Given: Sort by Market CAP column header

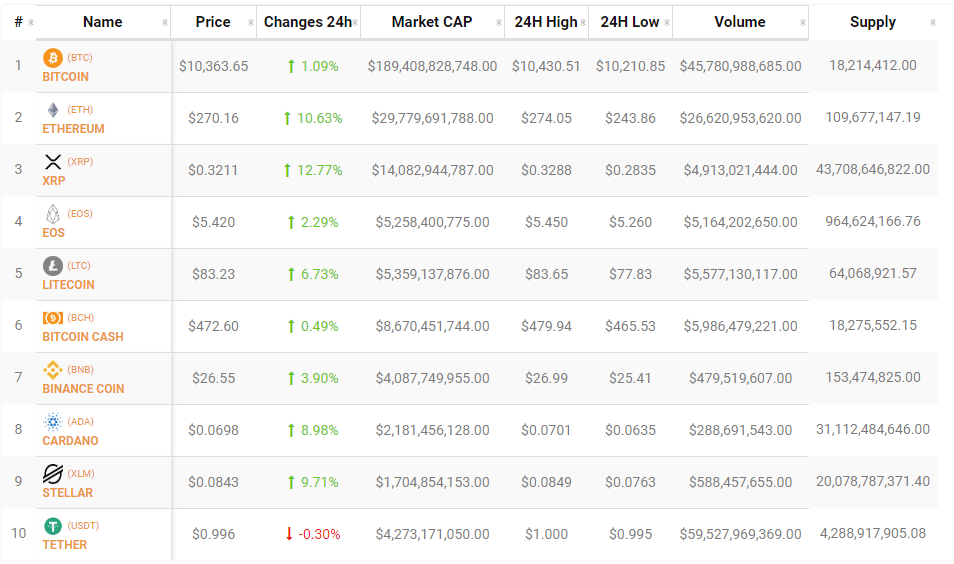Looking at the screenshot, I should [x=432, y=22].
